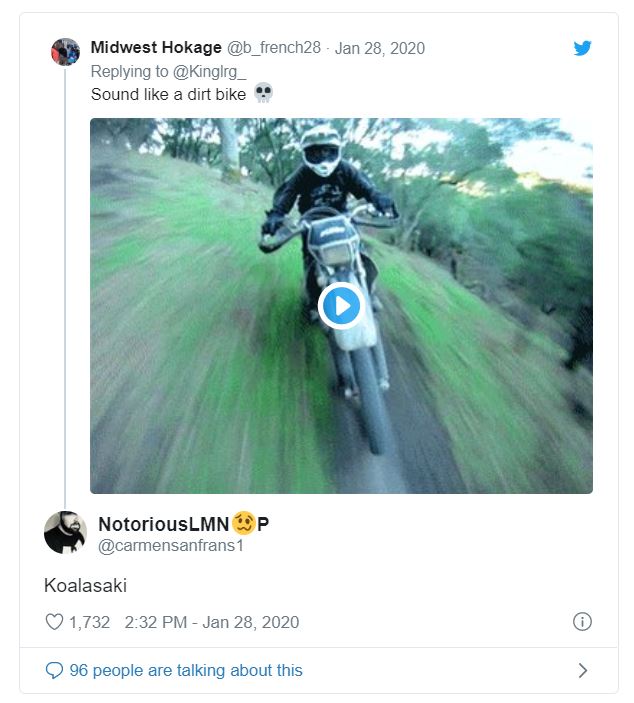Image resolution: width=634 pixels, height=703 pixels.
Task: Click the blue speech bubble reply icon
Action: tap(55, 671)
